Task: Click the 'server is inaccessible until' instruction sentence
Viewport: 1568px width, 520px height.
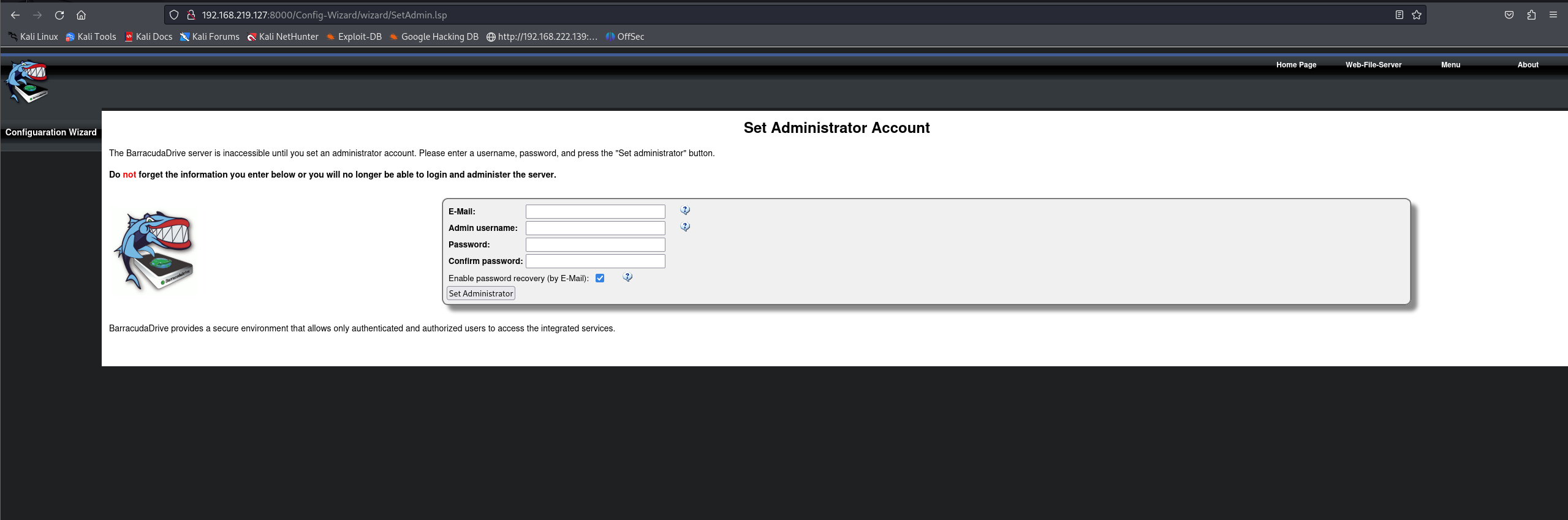Action: pyautogui.click(x=412, y=153)
